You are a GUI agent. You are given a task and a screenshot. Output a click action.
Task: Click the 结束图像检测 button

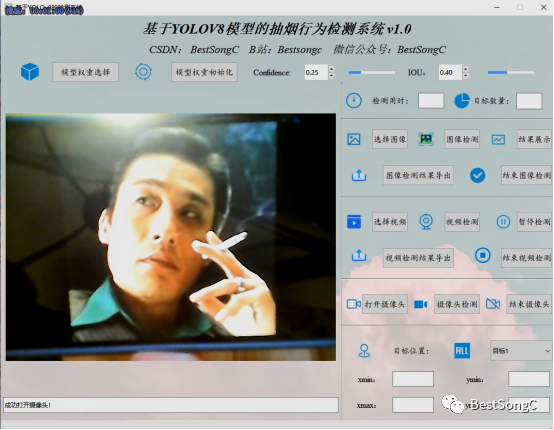pyautogui.click(x=526, y=175)
